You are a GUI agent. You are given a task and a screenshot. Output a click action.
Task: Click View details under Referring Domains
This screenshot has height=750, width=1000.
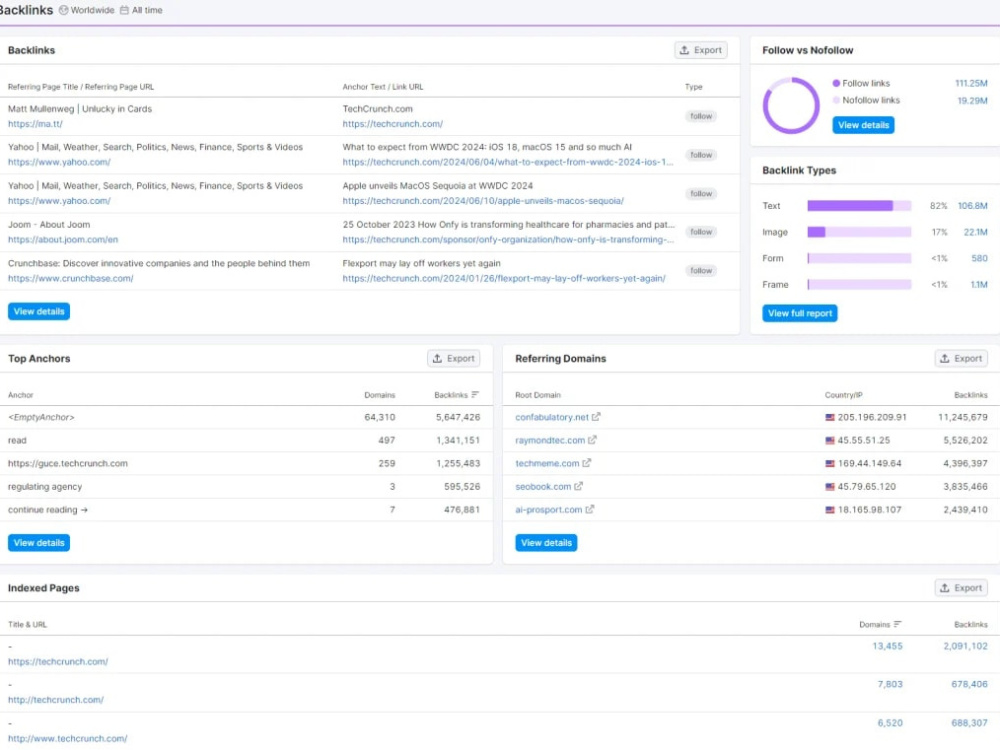coord(546,543)
